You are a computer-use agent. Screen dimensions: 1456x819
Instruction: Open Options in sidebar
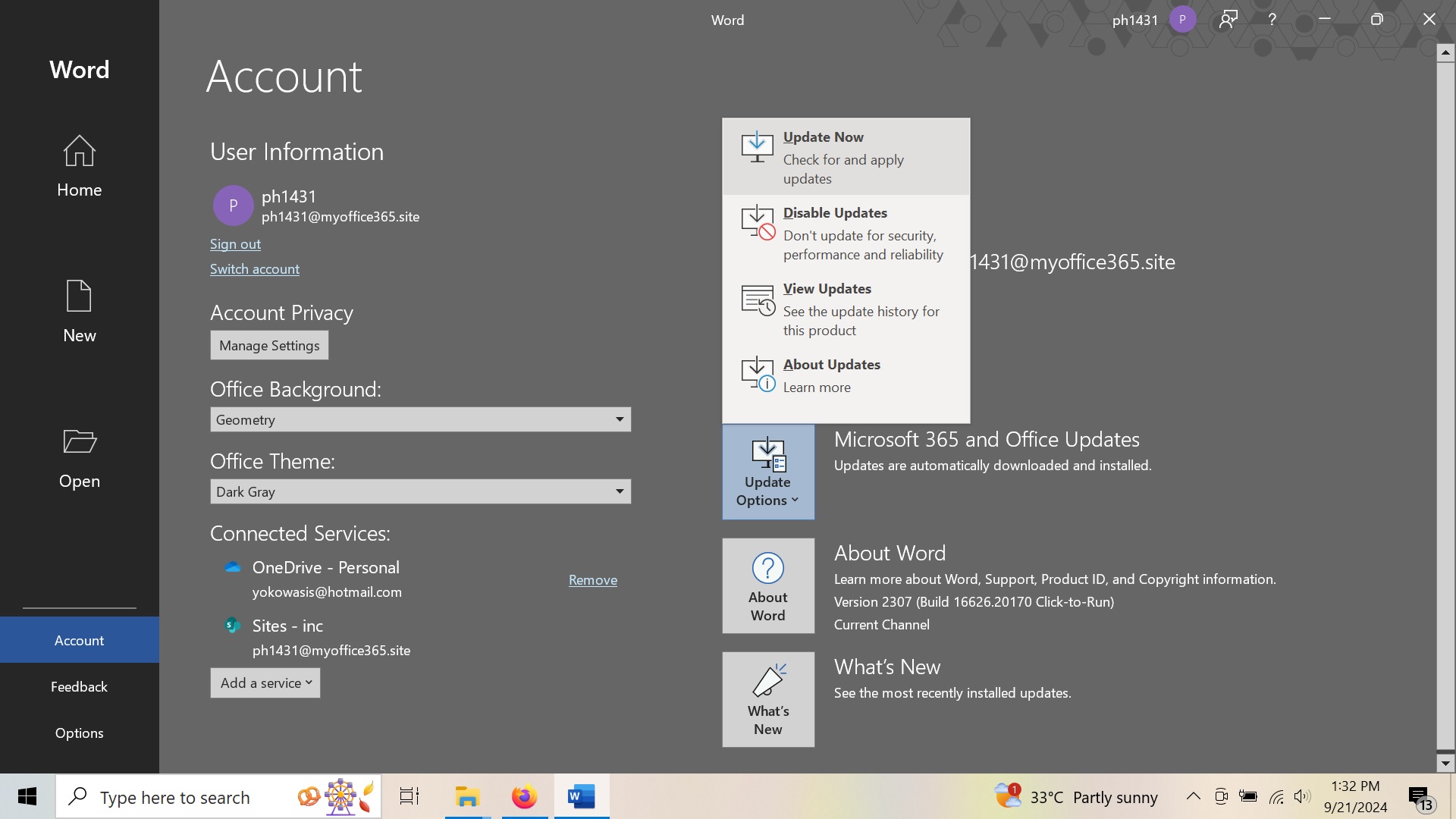(x=79, y=733)
